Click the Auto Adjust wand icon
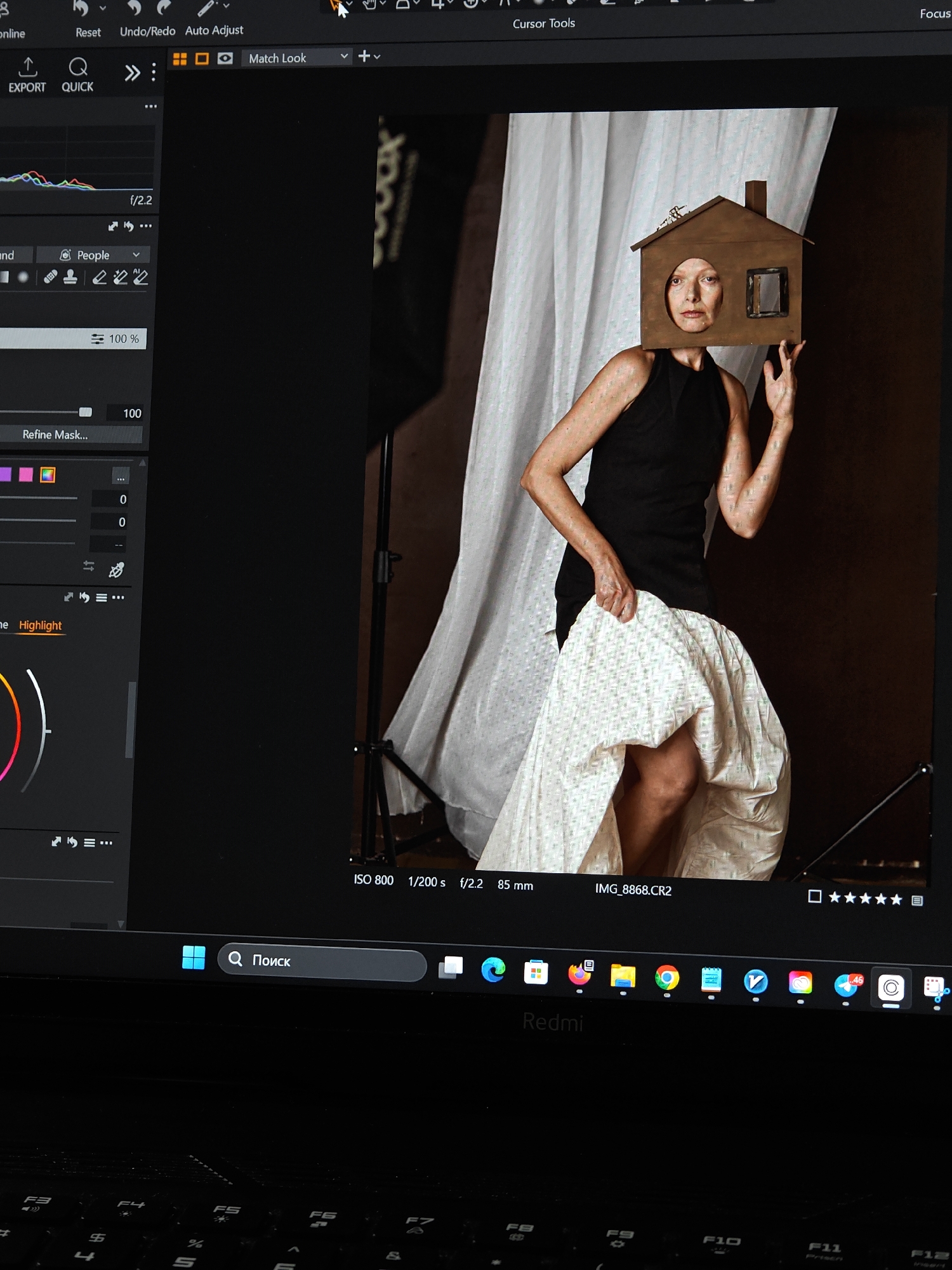 tap(207, 8)
